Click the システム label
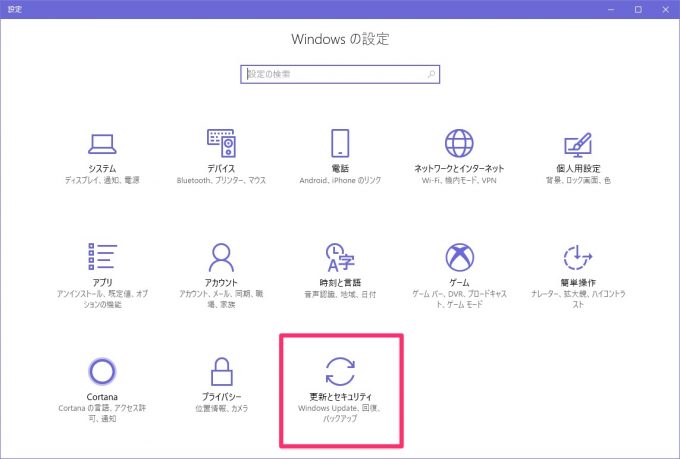Viewport: 680px width, 459px height. (x=102, y=168)
